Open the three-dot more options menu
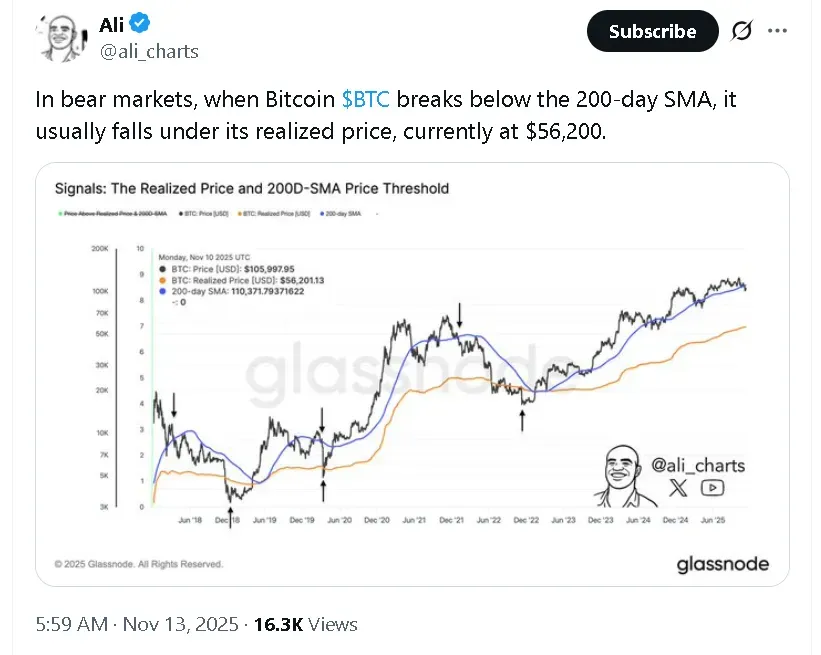821x655 pixels. [778, 31]
